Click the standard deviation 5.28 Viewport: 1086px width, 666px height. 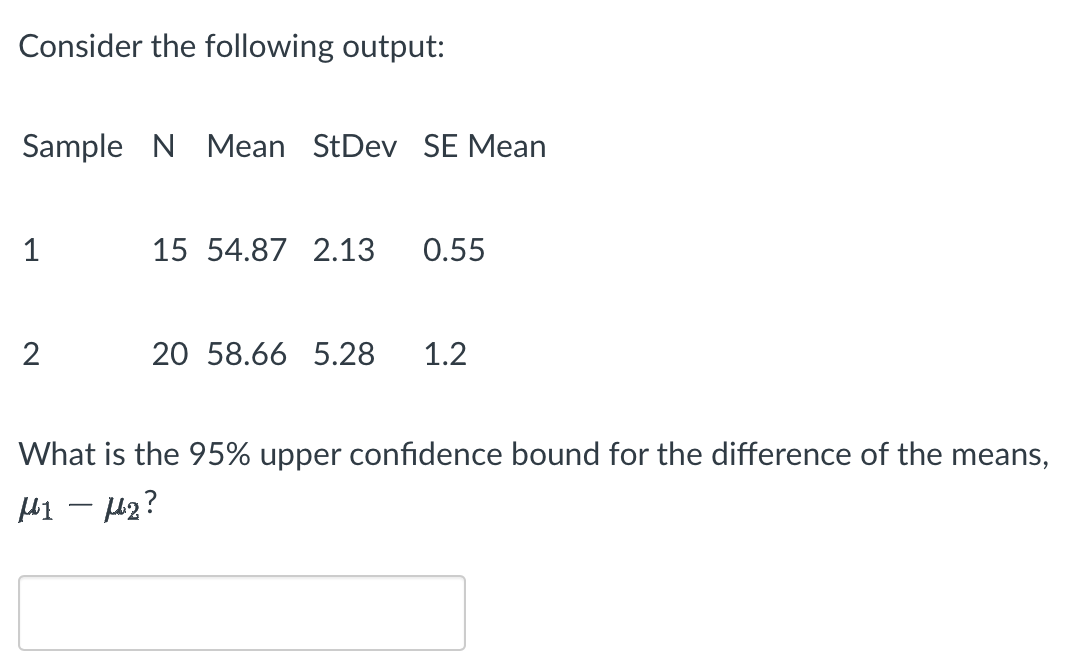point(344,354)
